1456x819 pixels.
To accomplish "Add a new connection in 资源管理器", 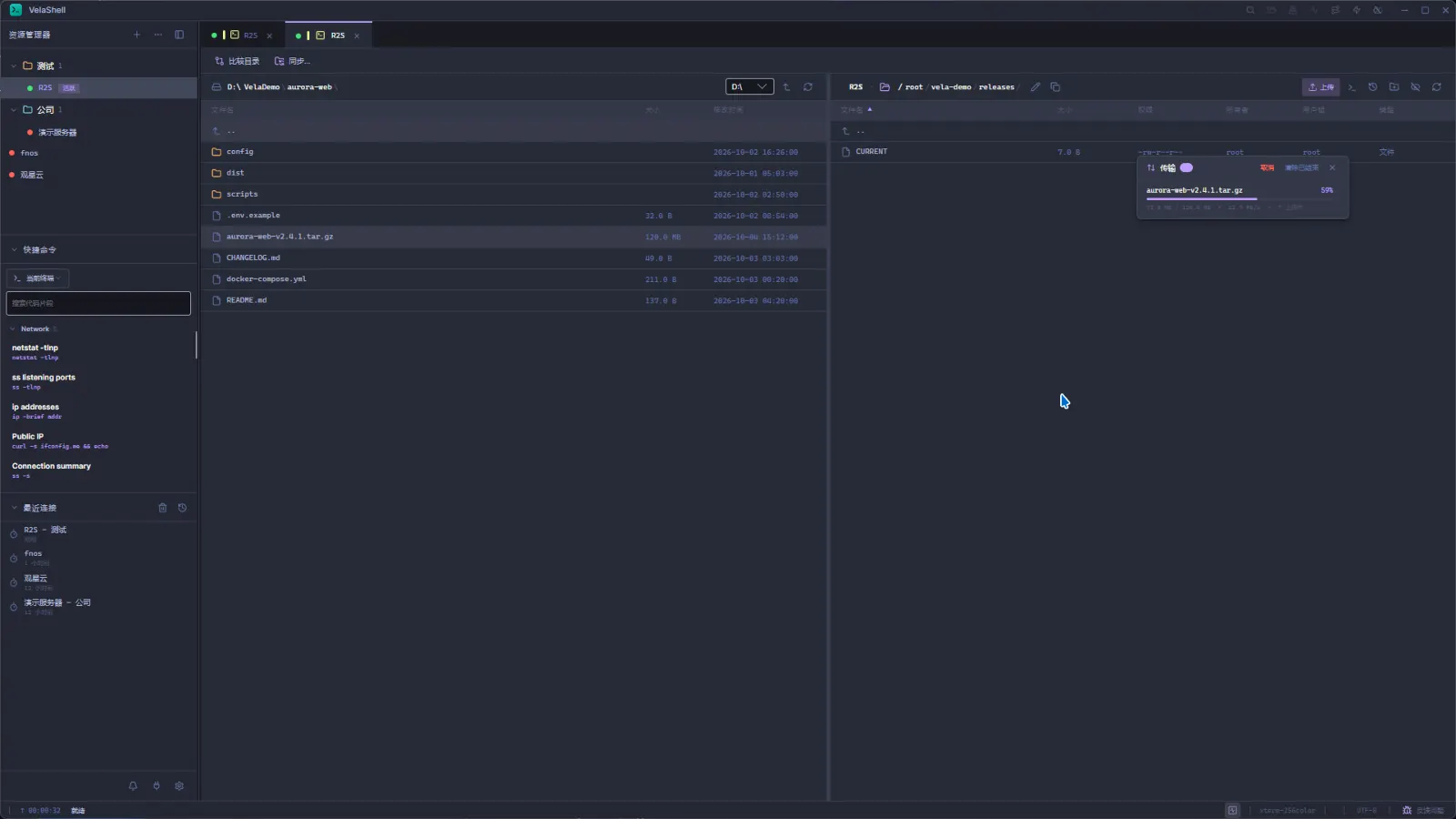I will [137, 35].
